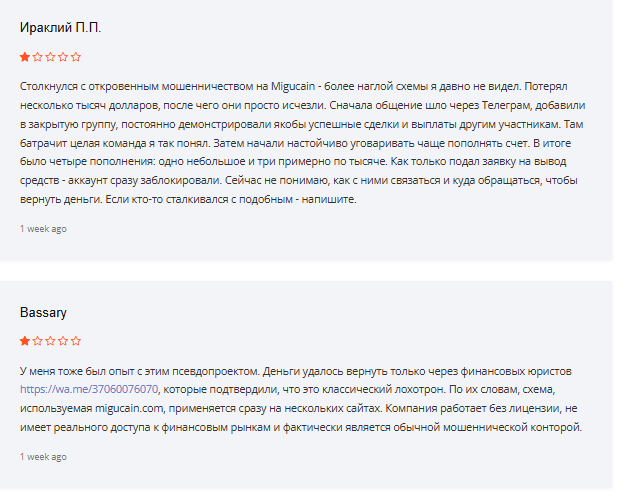Click the reviewer name Bassary
The height and width of the screenshot is (504, 634).
[43, 312]
